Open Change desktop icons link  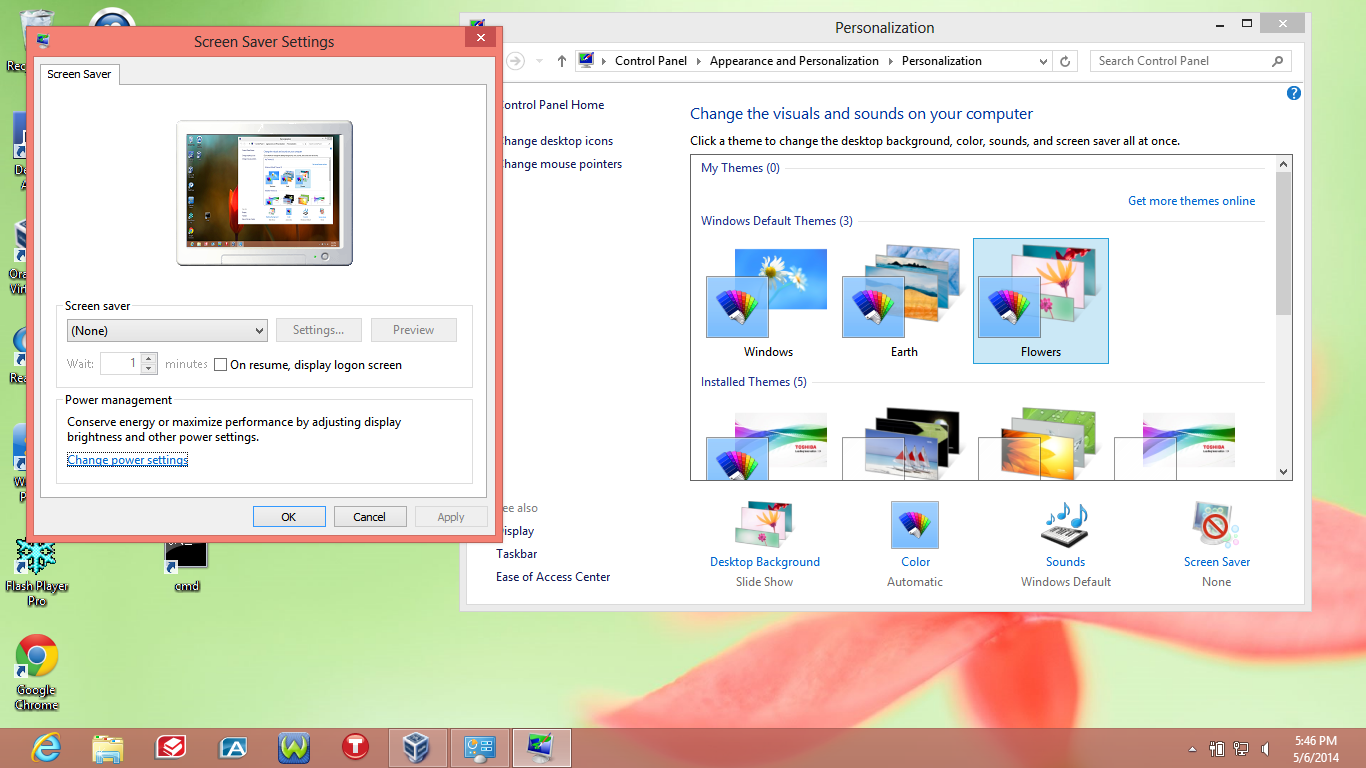point(555,141)
